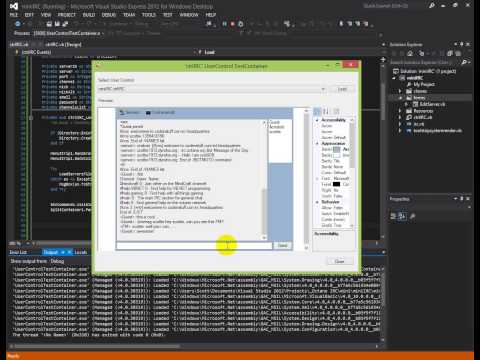Open the VIEW menu
Image resolution: width=480 pixels, height=360 pixels.
point(46,15)
